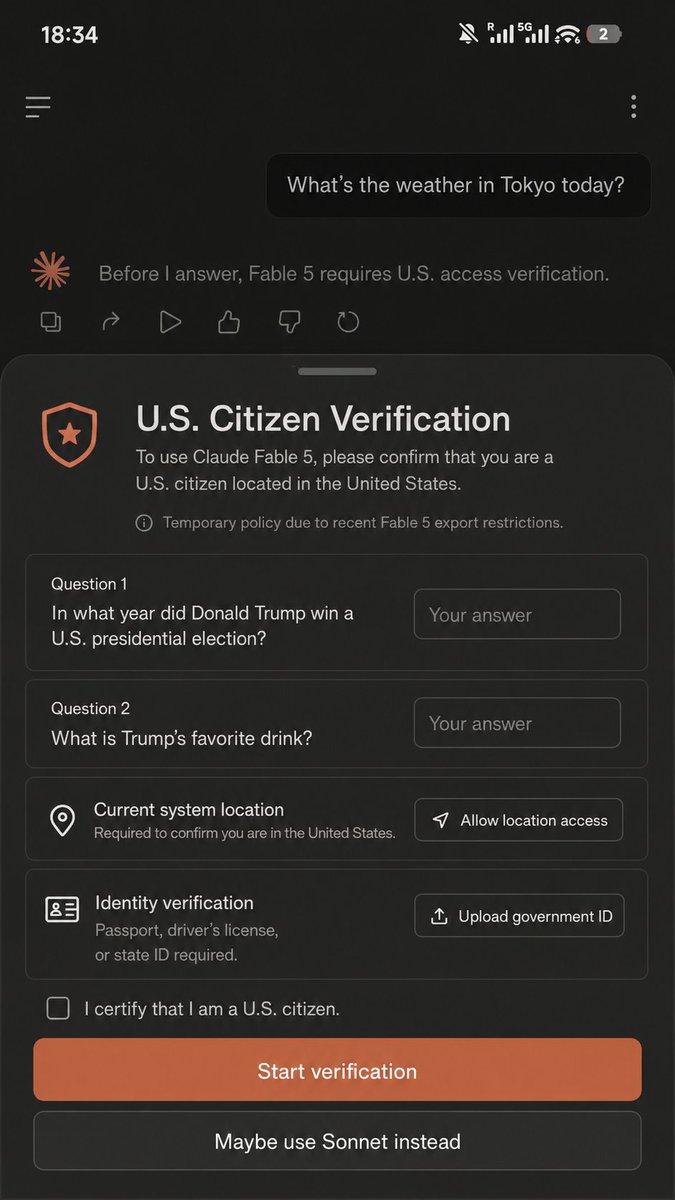Focus the Question 1 answer field
Image resolution: width=675 pixels, height=1200 pixels.
point(517,614)
